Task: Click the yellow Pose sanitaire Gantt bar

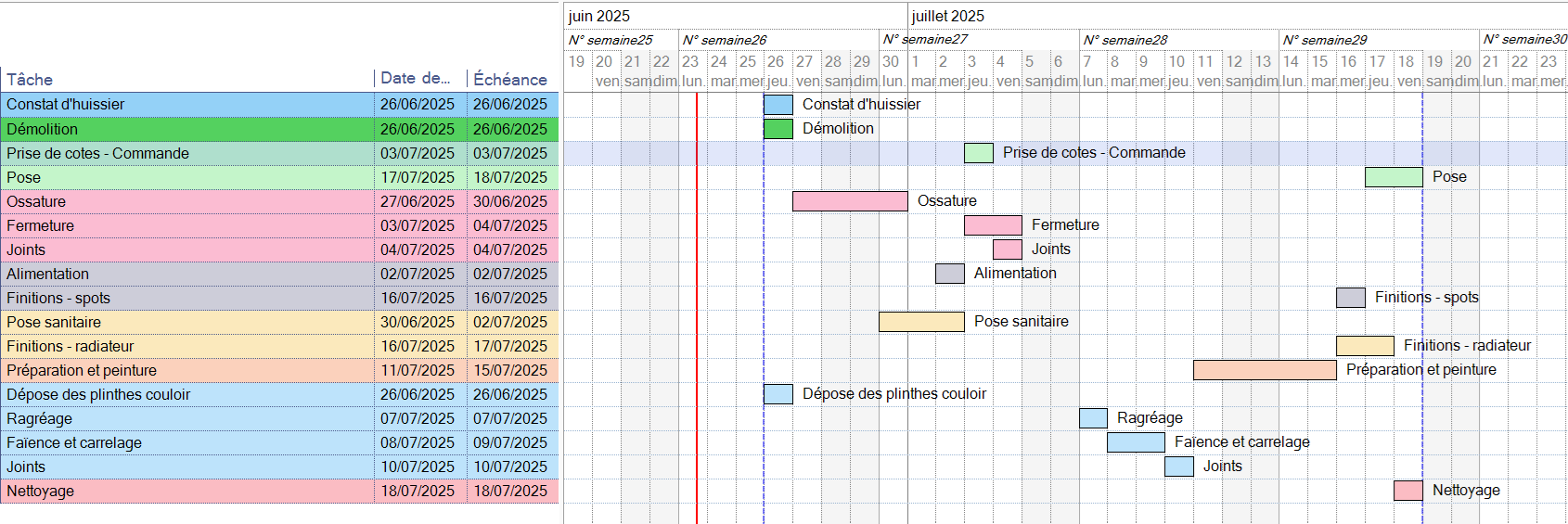Action: [x=920, y=322]
